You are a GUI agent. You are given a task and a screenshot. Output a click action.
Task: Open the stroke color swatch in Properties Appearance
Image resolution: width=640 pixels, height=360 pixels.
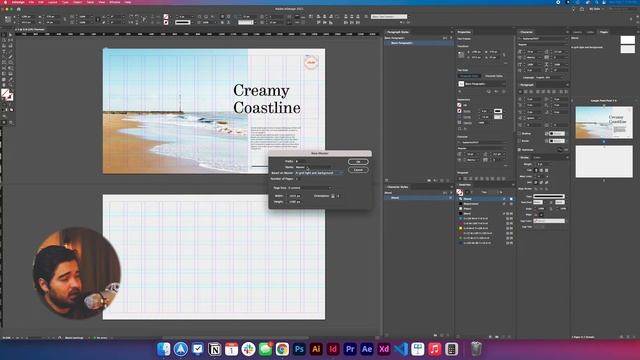click(x=498, y=111)
